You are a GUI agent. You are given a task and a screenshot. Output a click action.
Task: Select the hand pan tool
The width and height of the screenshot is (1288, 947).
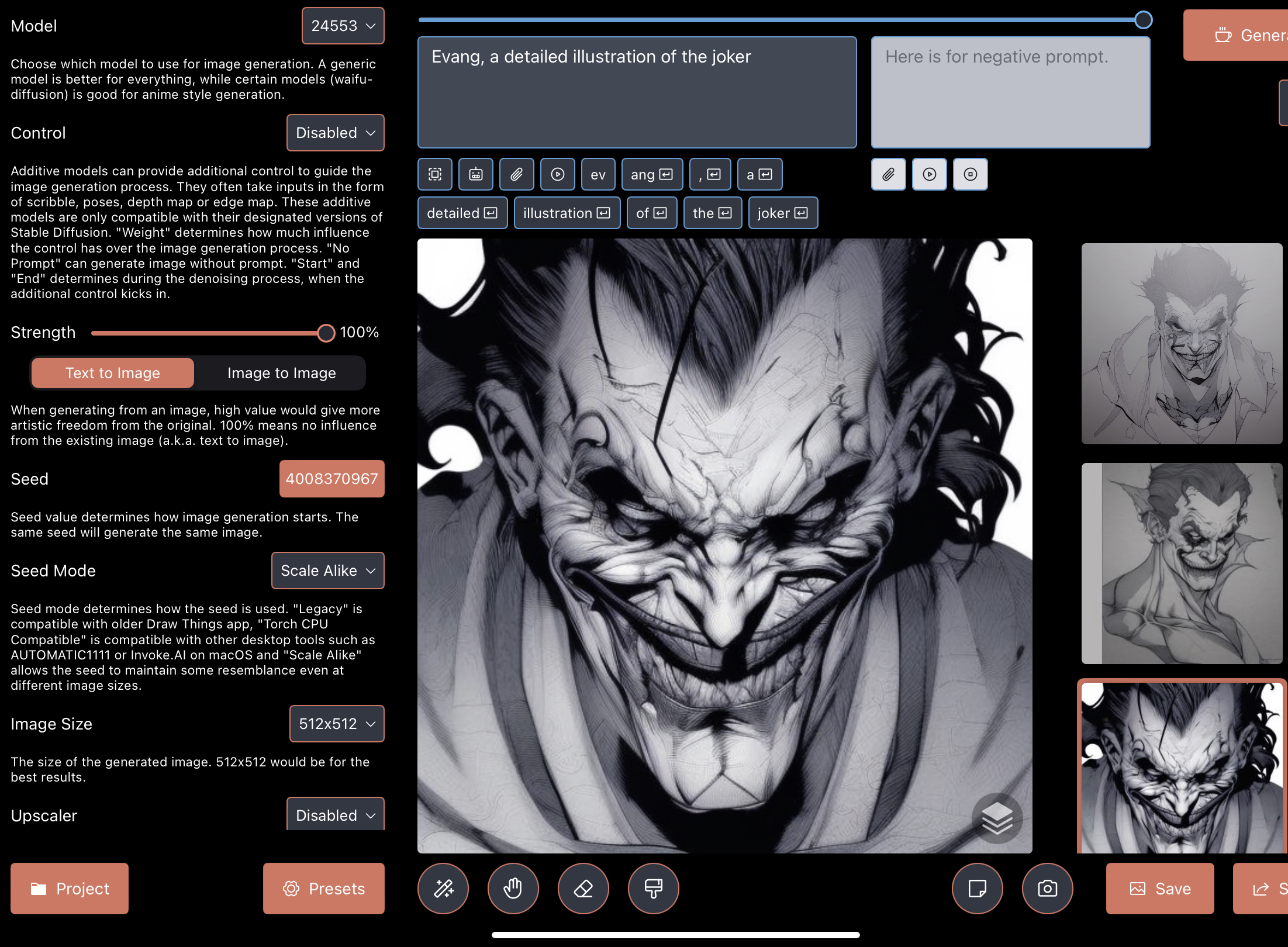point(513,889)
